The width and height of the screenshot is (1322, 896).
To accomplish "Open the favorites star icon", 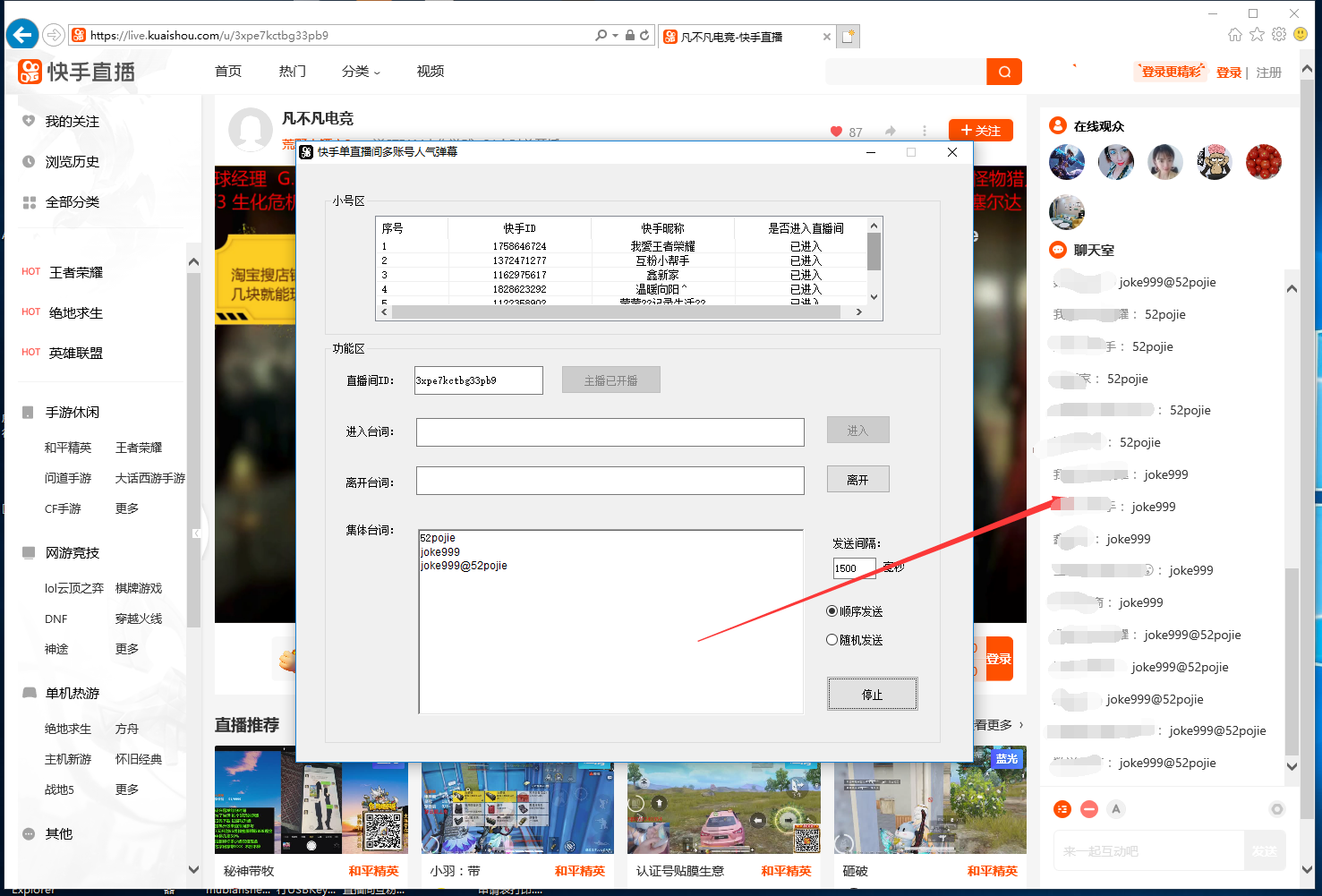I will pos(1257,34).
